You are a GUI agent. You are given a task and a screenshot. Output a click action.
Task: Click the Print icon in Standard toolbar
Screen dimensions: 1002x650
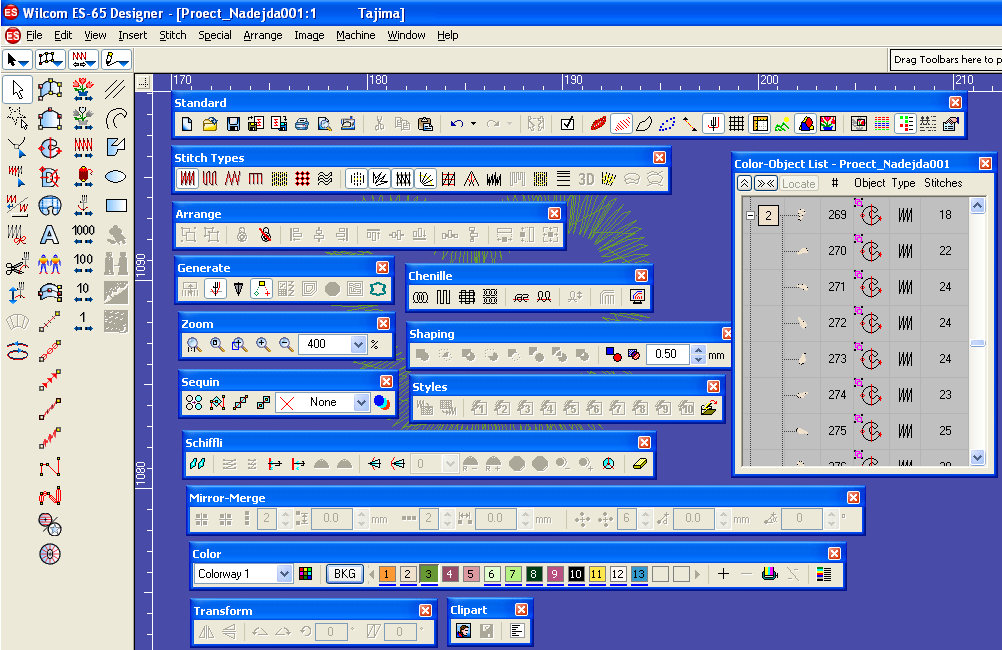tap(302, 124)
